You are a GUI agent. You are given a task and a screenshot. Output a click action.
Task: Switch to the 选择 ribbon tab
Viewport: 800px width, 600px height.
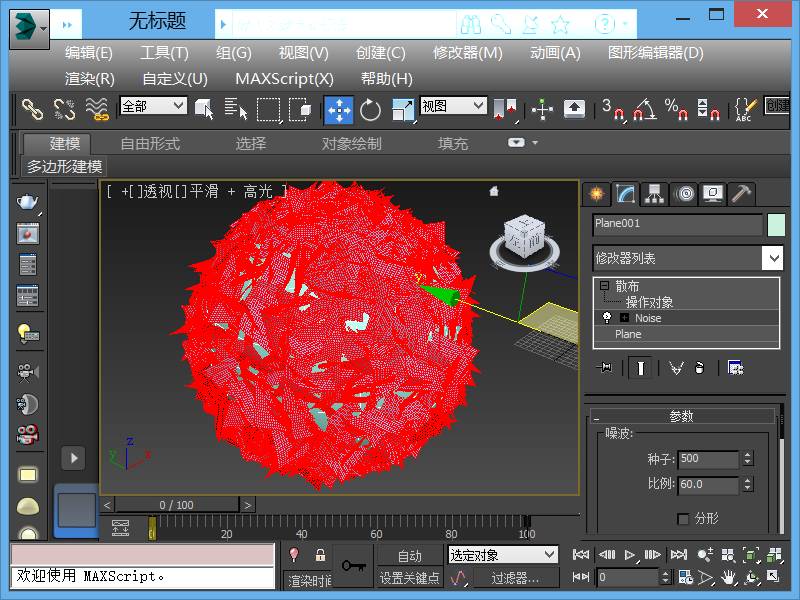pos(251,143)
